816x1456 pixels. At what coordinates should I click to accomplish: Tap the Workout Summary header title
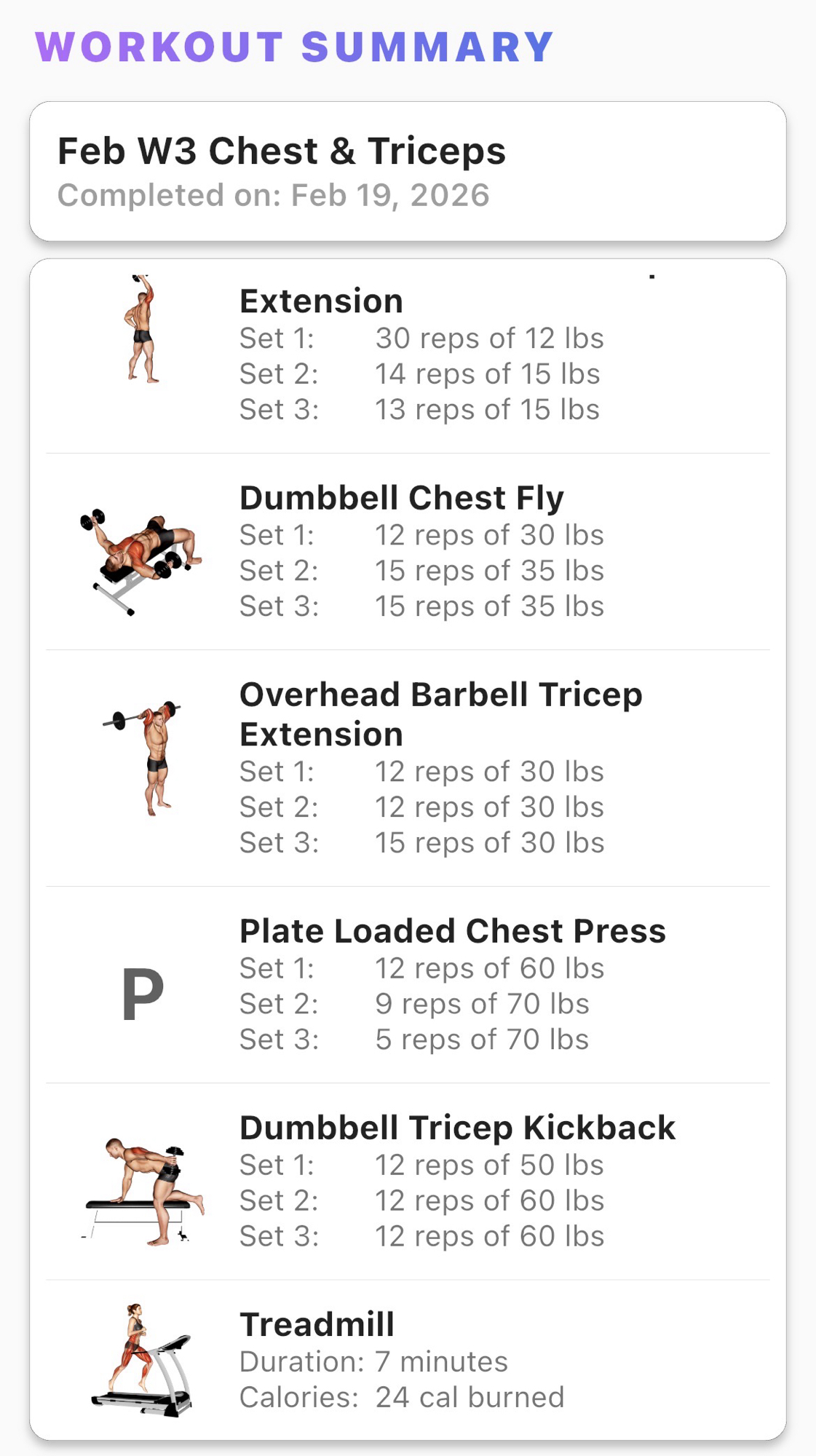[x=295, y=47]
